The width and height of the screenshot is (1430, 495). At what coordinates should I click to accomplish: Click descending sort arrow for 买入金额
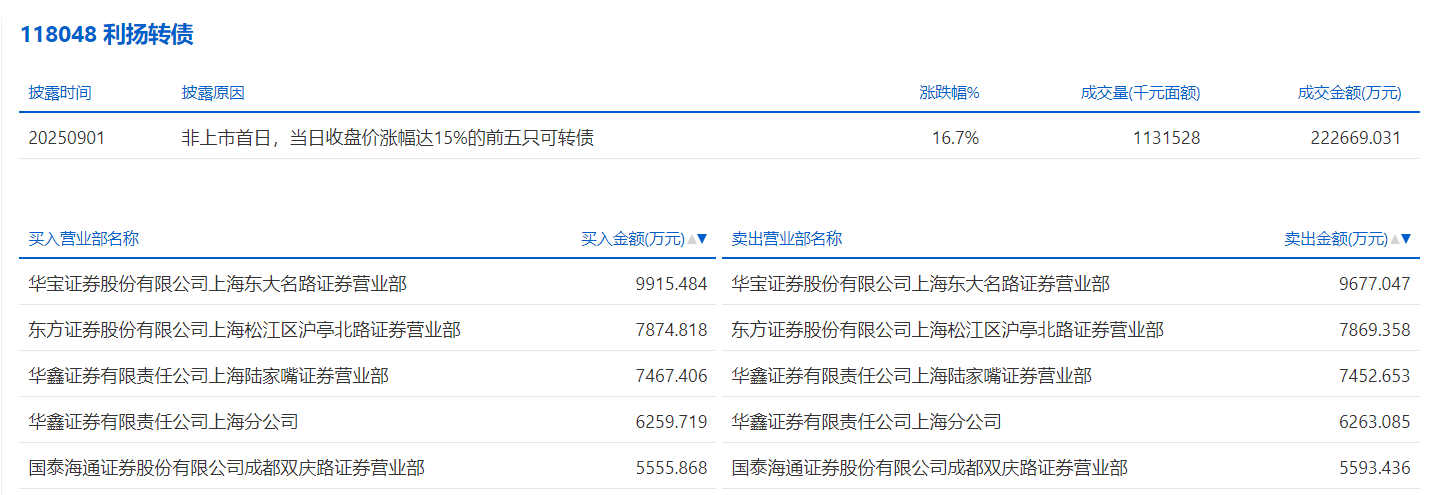pyautogui.click(x=702, y=239)
